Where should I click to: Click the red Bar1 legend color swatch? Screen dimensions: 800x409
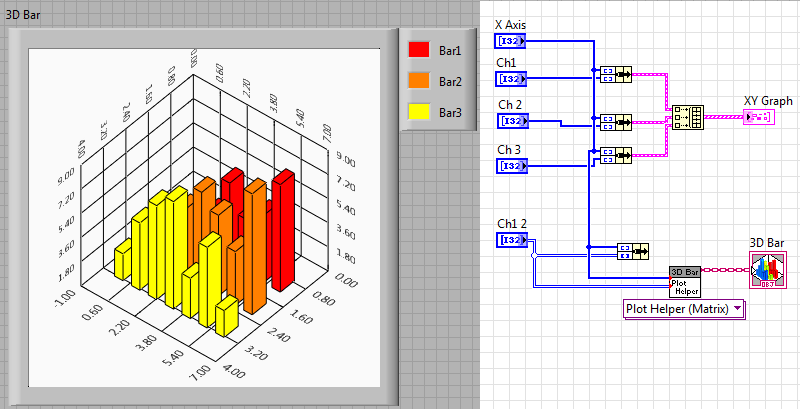pos(419,50)
